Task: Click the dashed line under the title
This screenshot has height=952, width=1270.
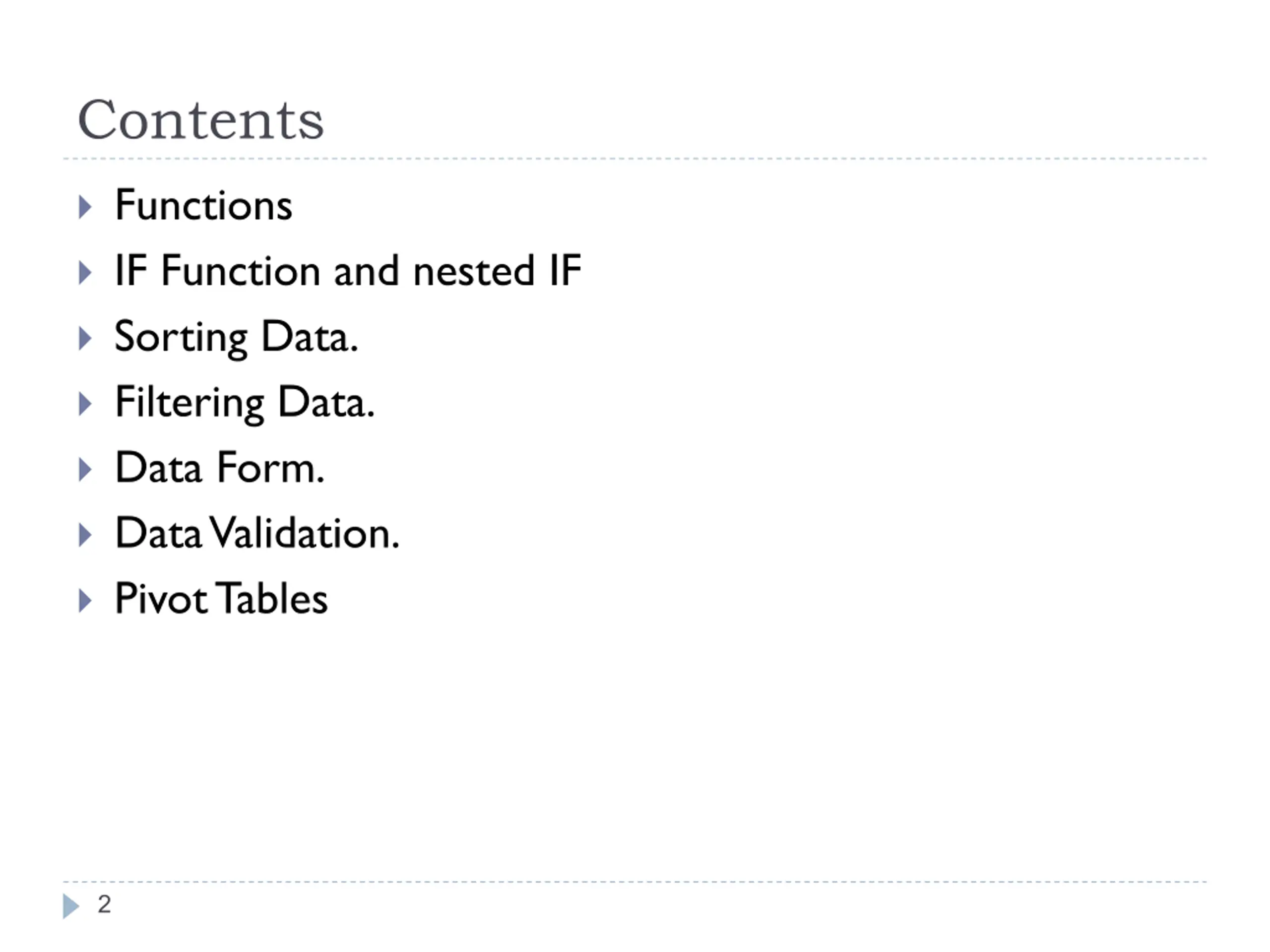Action: tap(635, 158)
